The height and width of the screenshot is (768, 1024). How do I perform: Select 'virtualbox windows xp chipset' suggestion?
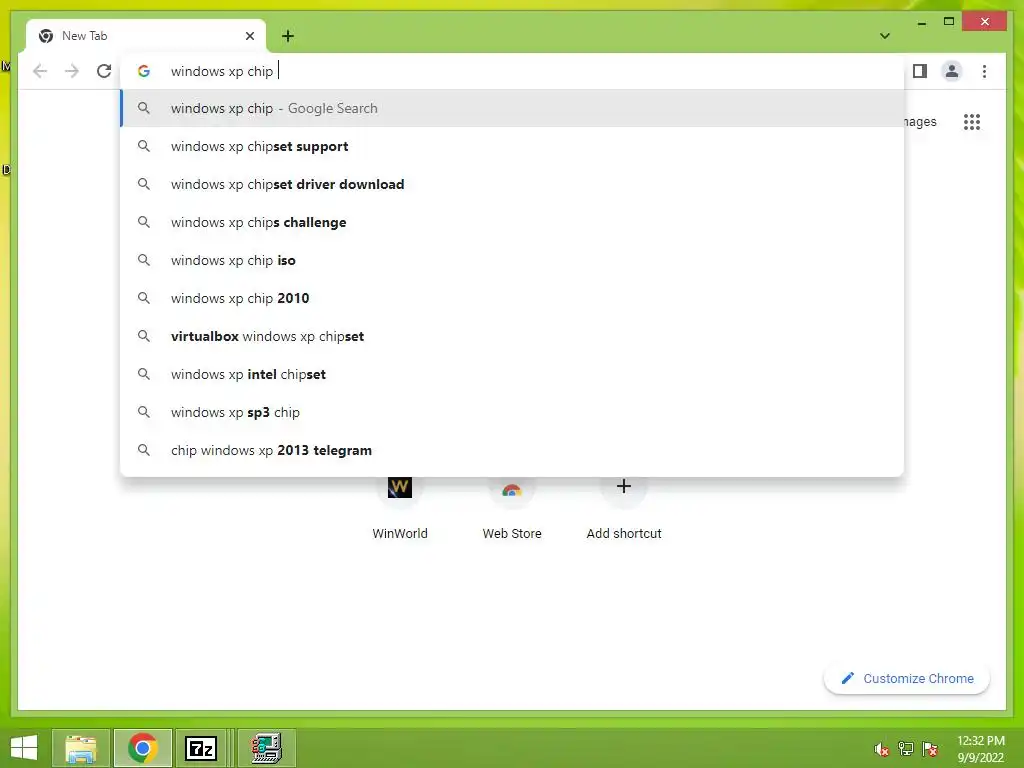[512, 336]
